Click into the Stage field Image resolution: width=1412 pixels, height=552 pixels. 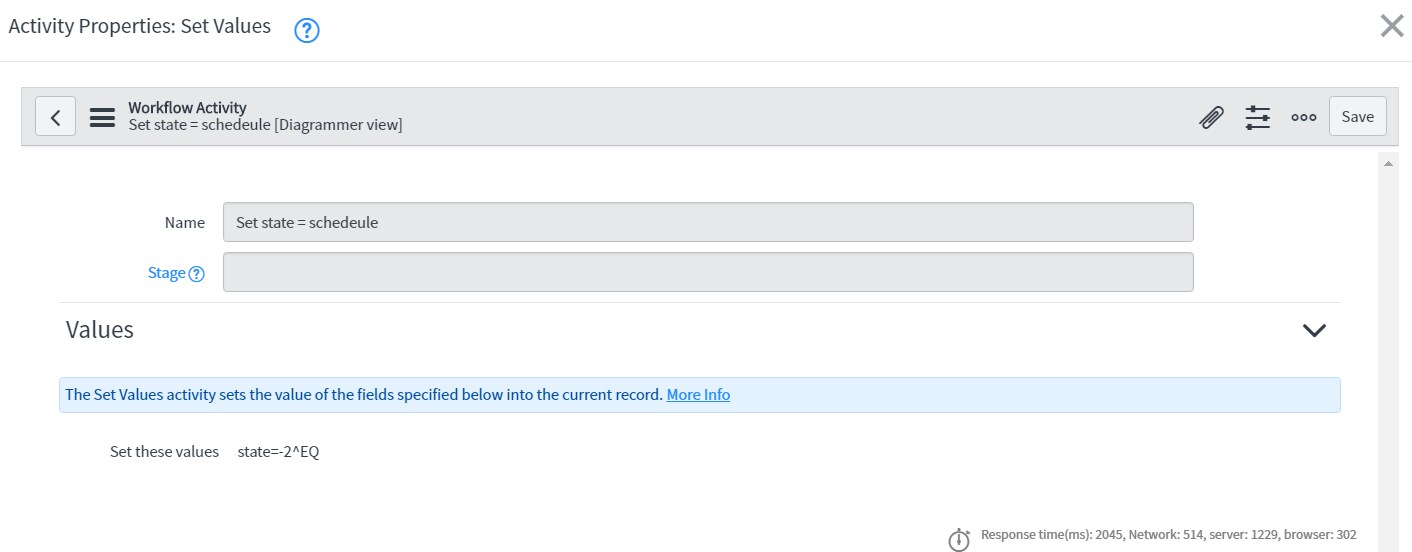click(707, 272)
